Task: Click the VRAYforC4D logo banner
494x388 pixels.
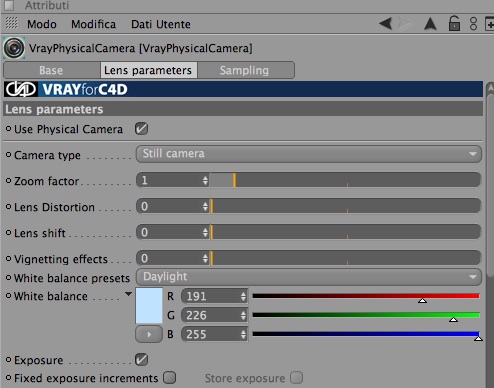Action: pos(243,89)
